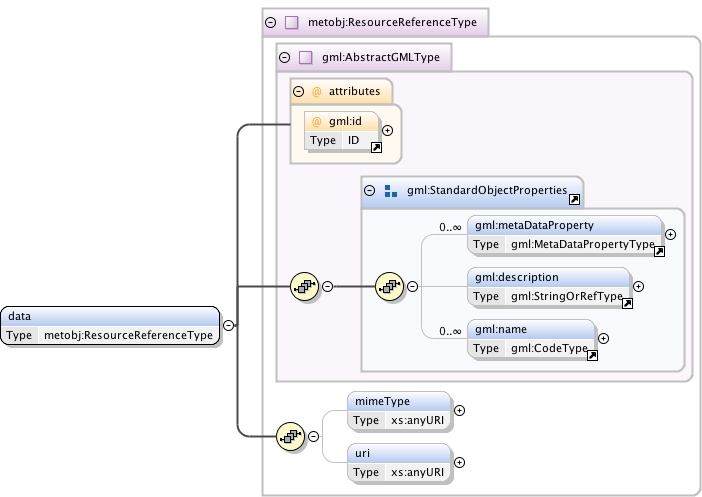Image resolution: width=702 pixels, height=497 pixels.
Task: Click sequence compositor icon inside StandardObjectProperties
Action: [x=390, y=287]
